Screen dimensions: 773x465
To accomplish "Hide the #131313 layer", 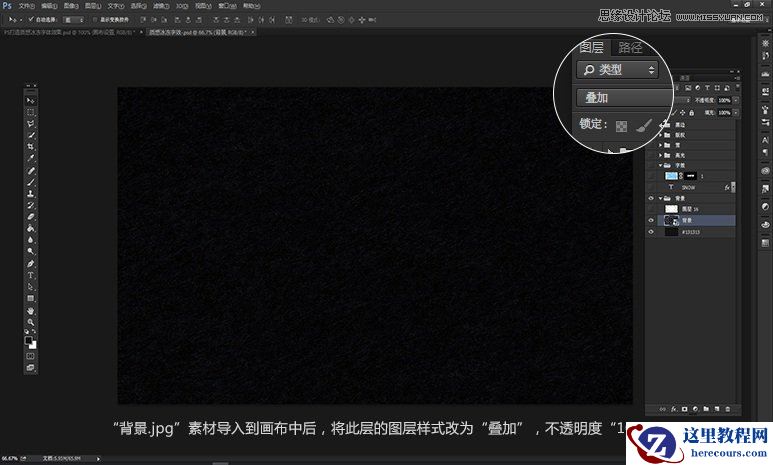I will pyautogui.click(x=651, y=232).
